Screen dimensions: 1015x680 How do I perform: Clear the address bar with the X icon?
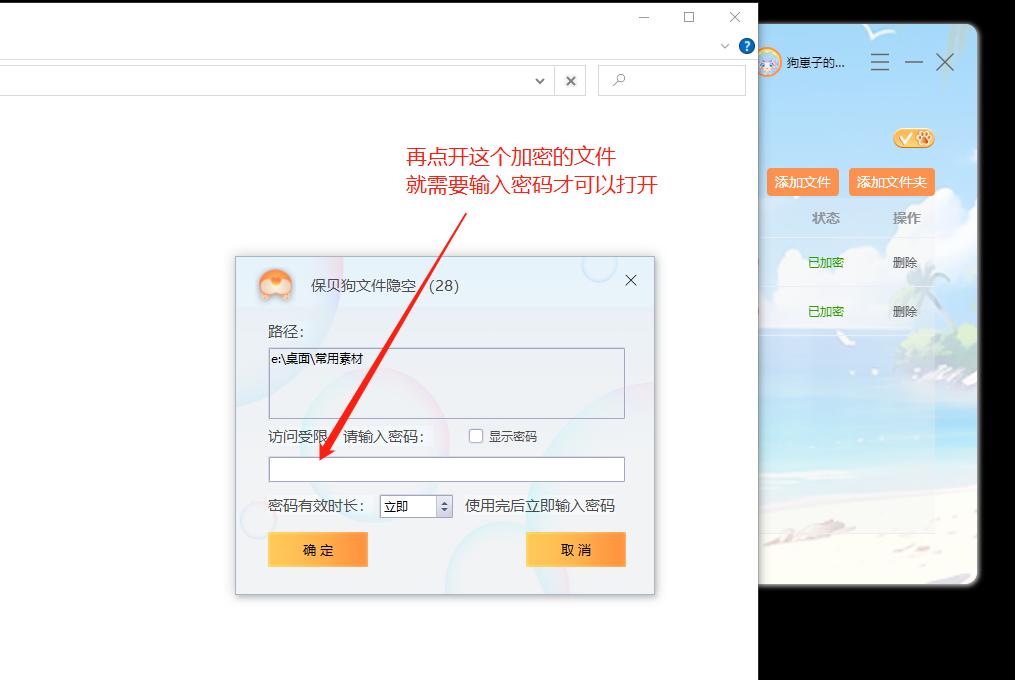click(x=570, y=80)
